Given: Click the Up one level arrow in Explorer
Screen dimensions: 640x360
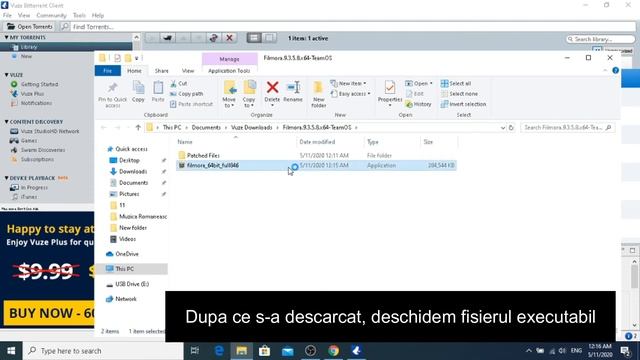Looking at the screenshot, I should coord(138,127).
